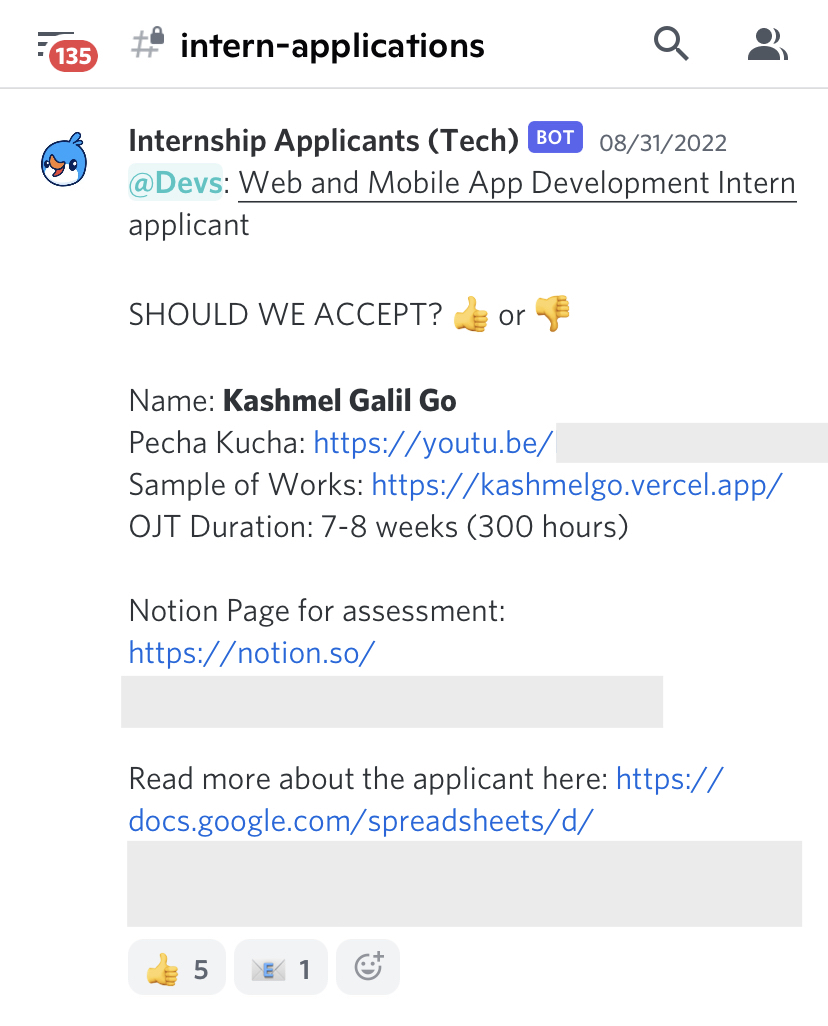Open Kashmel's Sample of Works vercel link
Screen dimensions: 828x1026
(576, 484)
